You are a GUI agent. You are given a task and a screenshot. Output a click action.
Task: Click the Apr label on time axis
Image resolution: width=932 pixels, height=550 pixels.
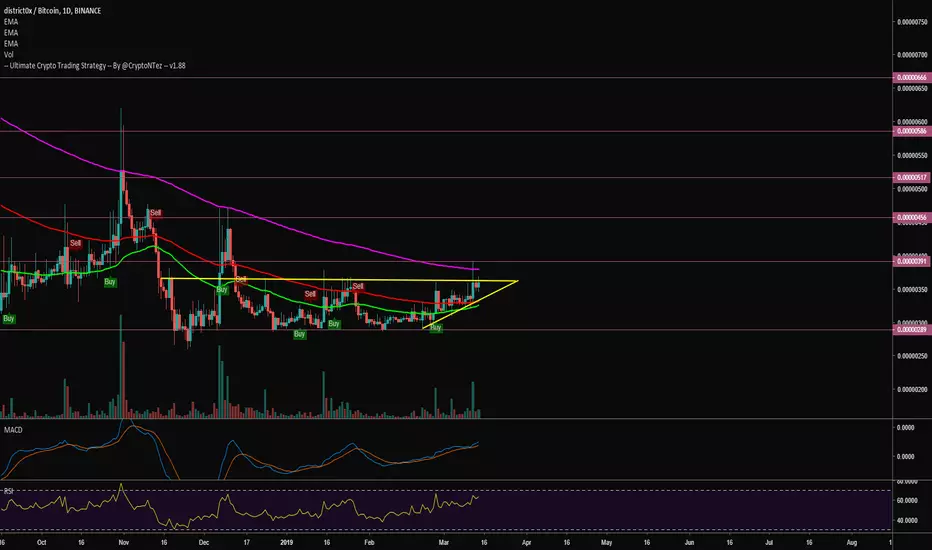[526, 543]
